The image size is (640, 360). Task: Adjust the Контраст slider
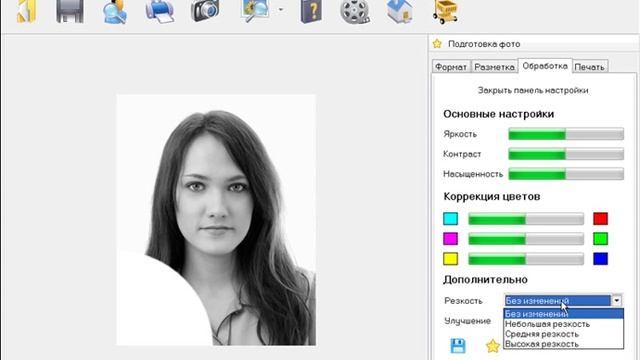[x=566, y=154]
